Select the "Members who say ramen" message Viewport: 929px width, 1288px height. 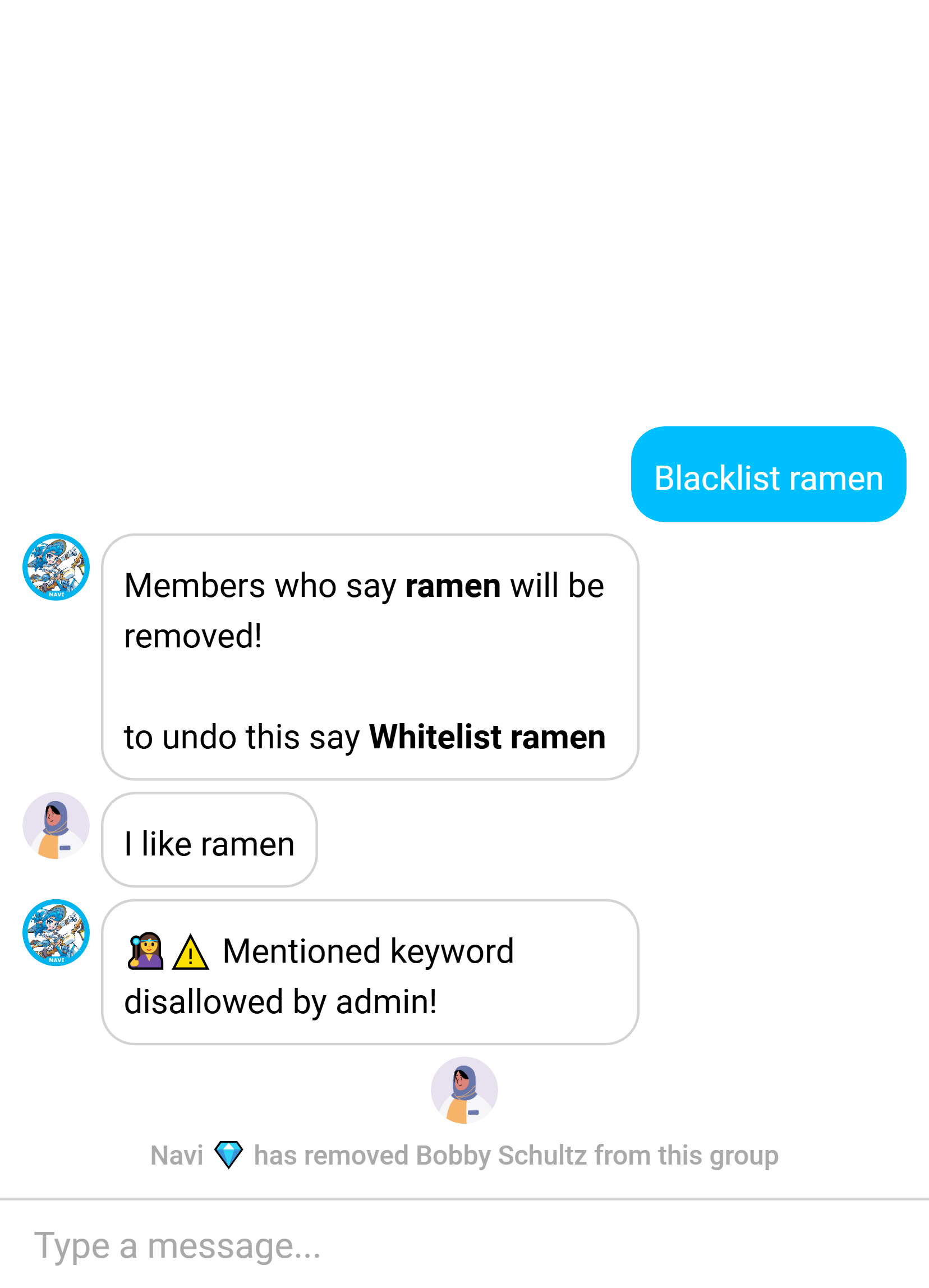(370, 657)
